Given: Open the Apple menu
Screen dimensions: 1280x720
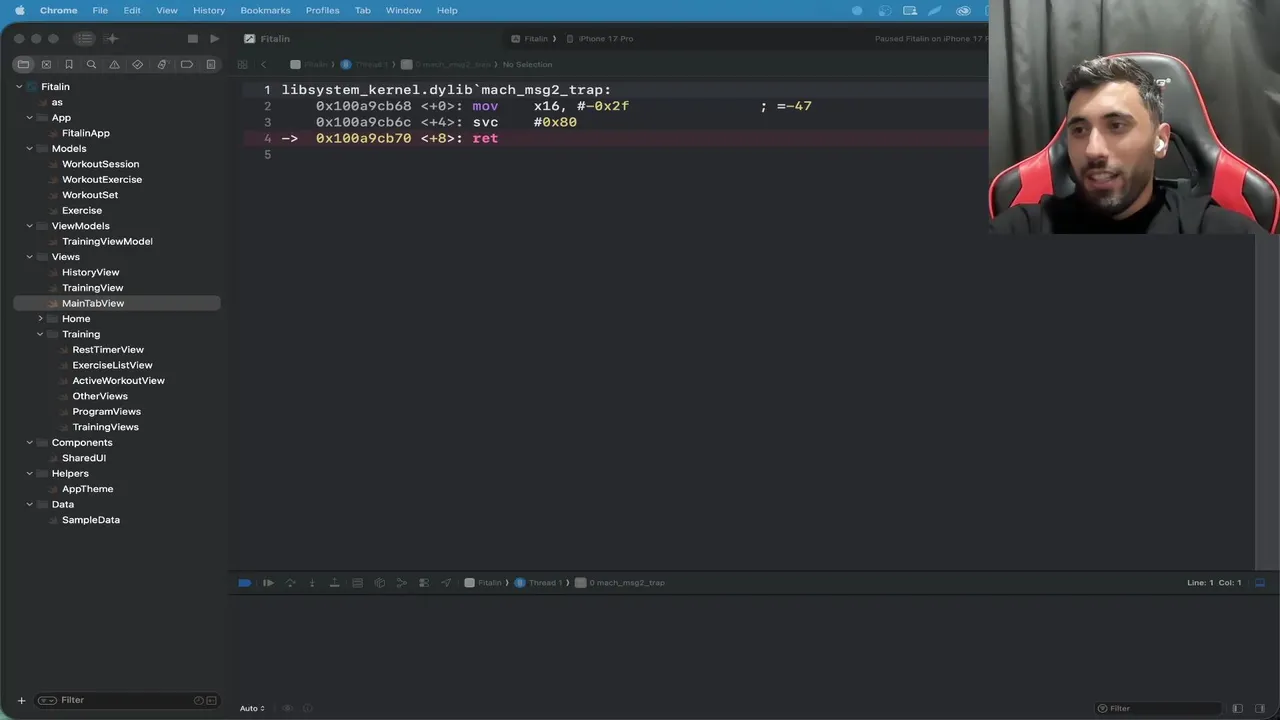Looking at the screenshot, I should click(19, 10).
